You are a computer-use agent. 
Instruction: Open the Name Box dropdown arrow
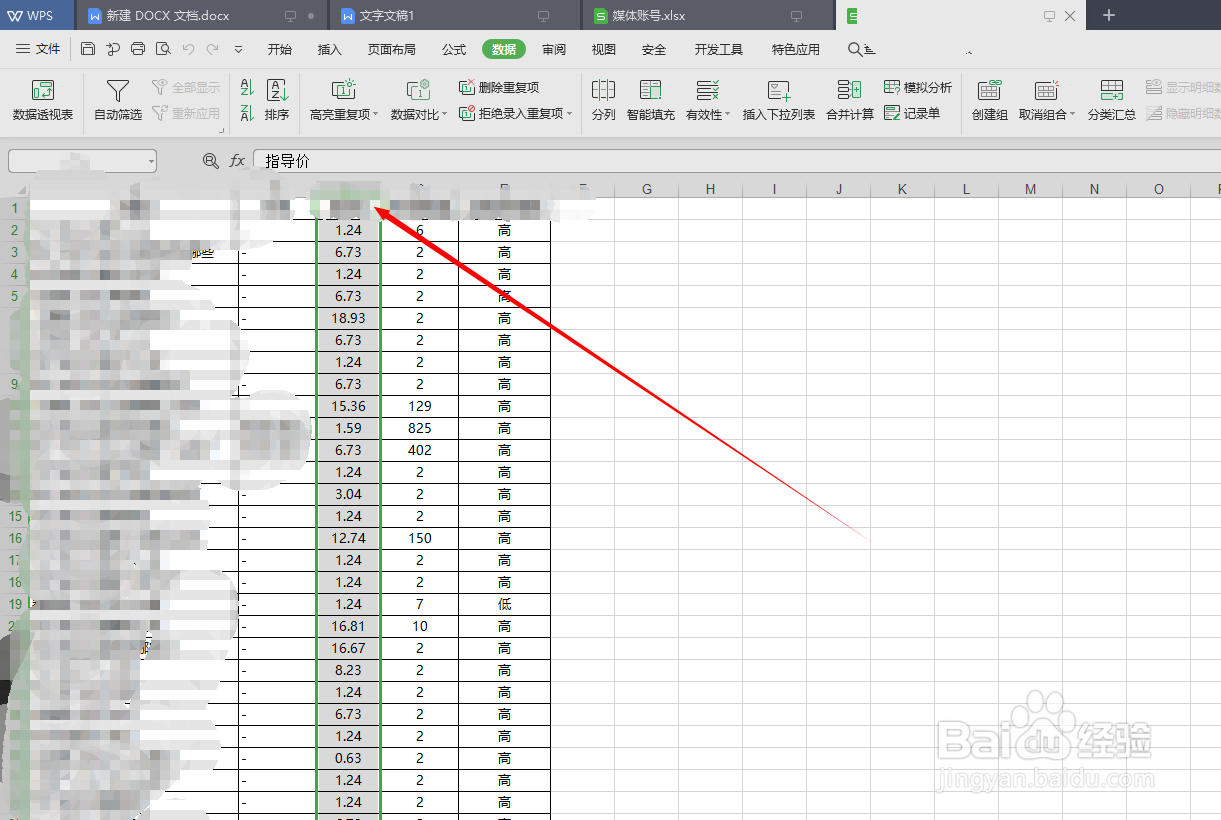[x=151, y=161]
